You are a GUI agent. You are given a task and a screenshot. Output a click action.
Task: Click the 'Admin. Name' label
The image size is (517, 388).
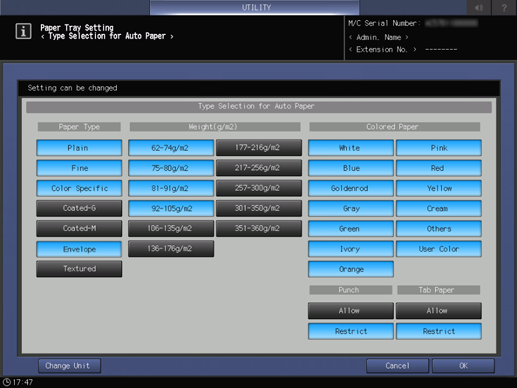coord(378,37)
